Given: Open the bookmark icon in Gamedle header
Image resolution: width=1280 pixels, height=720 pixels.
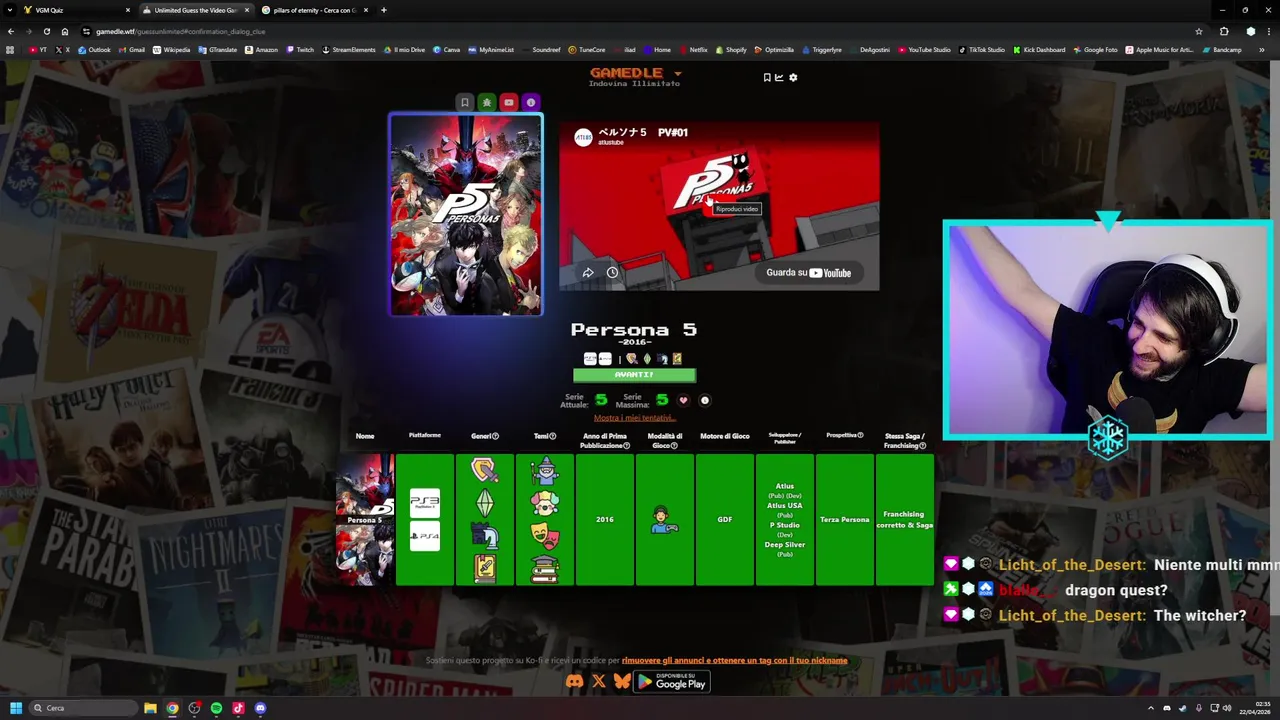Looking at the screenshot, I should tap(767, 77).
